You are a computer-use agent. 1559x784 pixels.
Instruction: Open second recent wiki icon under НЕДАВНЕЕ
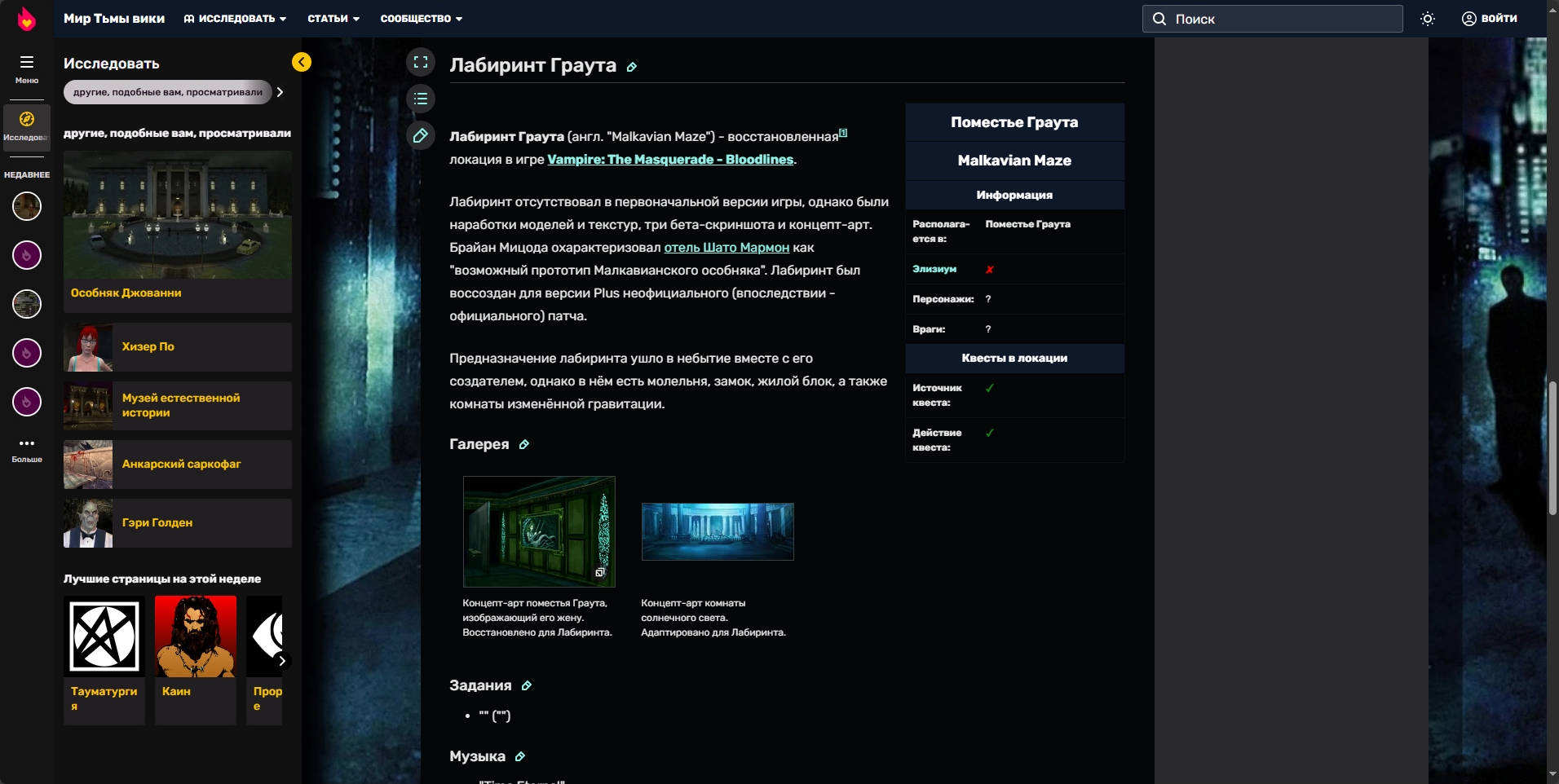27,255
